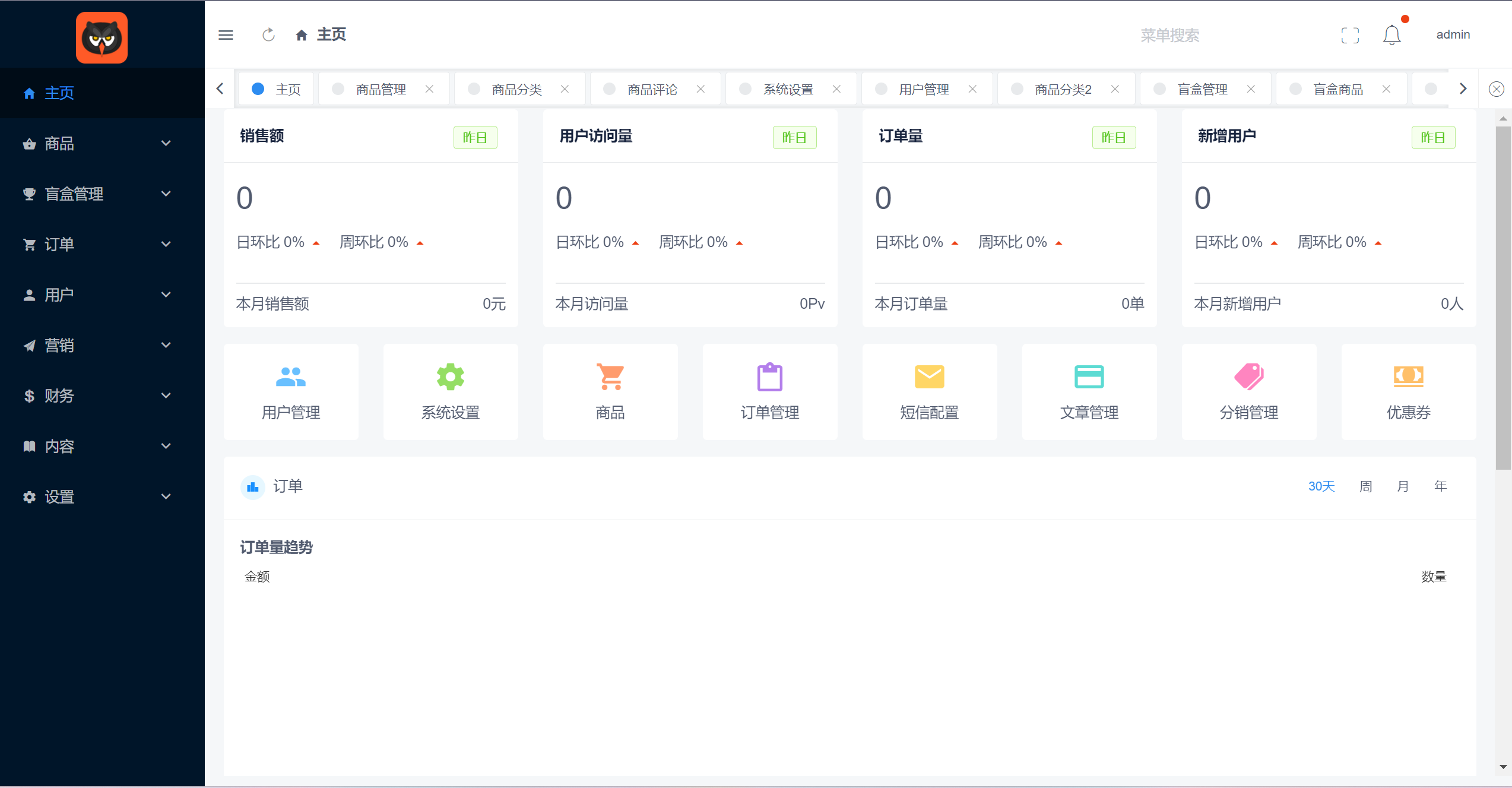Click the refresh page icon
The image size is (1512, 788).
coord(268,35)
